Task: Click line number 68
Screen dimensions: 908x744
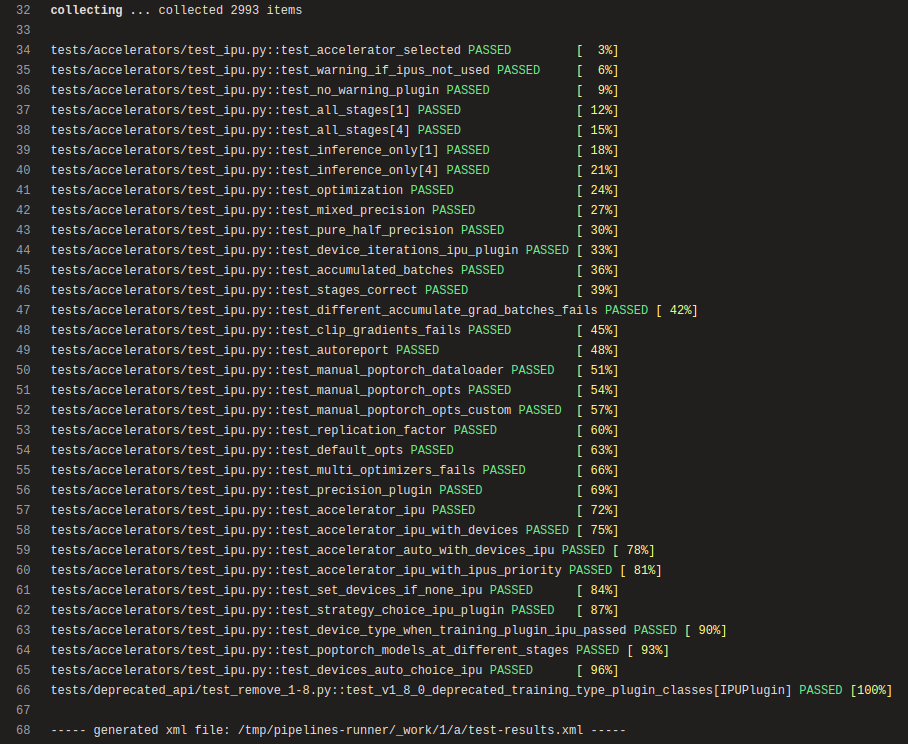Action: coord(23,730)
